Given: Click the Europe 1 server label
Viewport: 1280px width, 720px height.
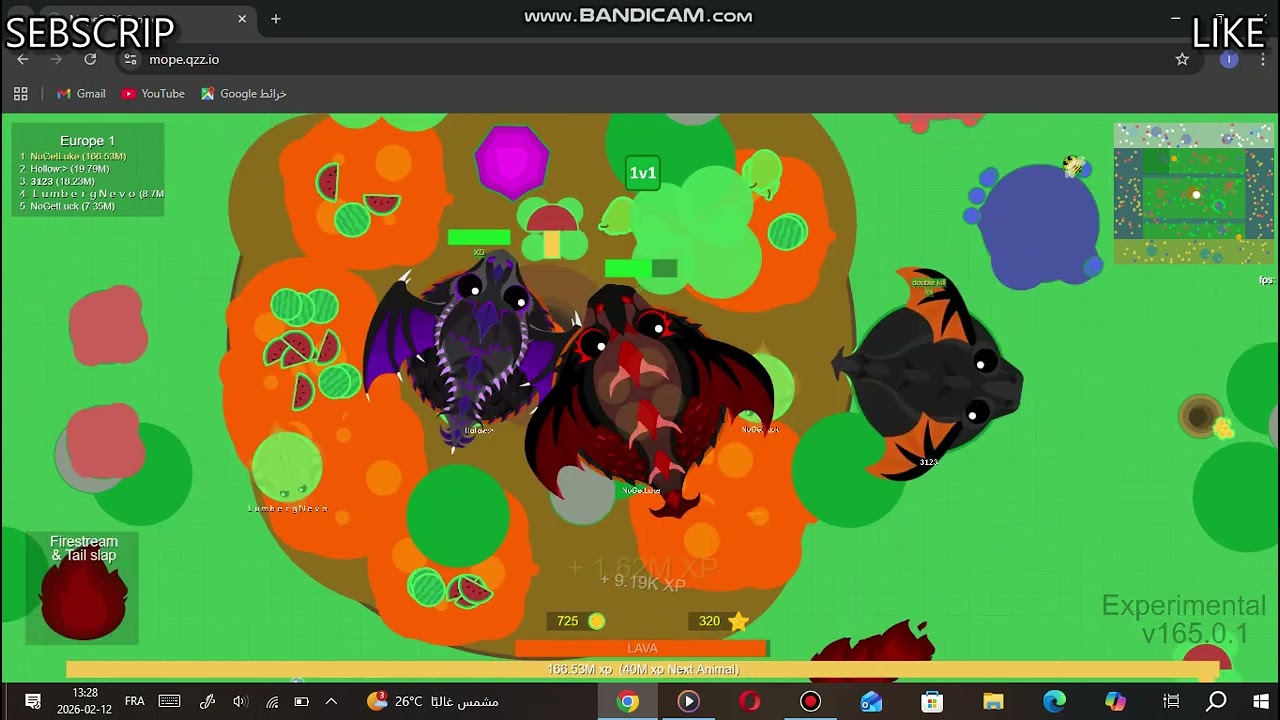Looking at the screenshot, I should click(87, 141).
